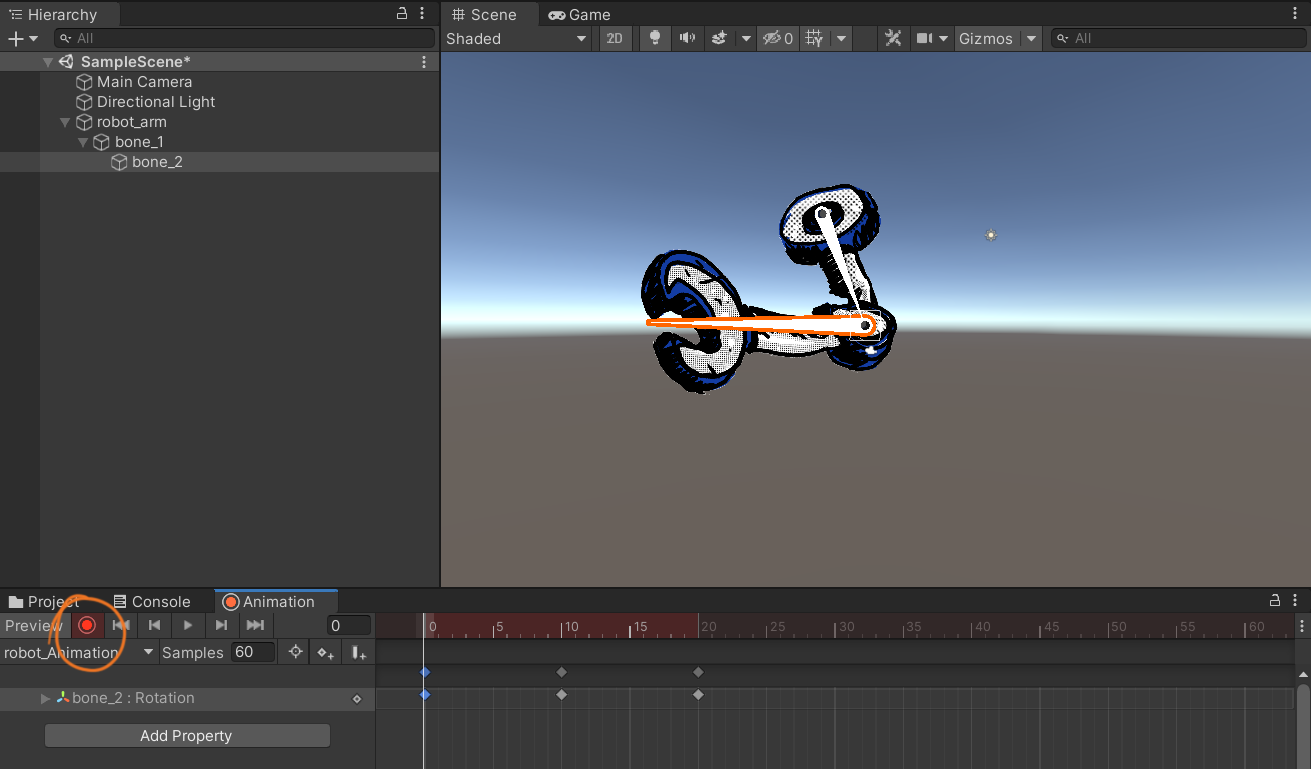Click the Preview button in Animation panel
Screen dimensions: 1311x769
34,625
